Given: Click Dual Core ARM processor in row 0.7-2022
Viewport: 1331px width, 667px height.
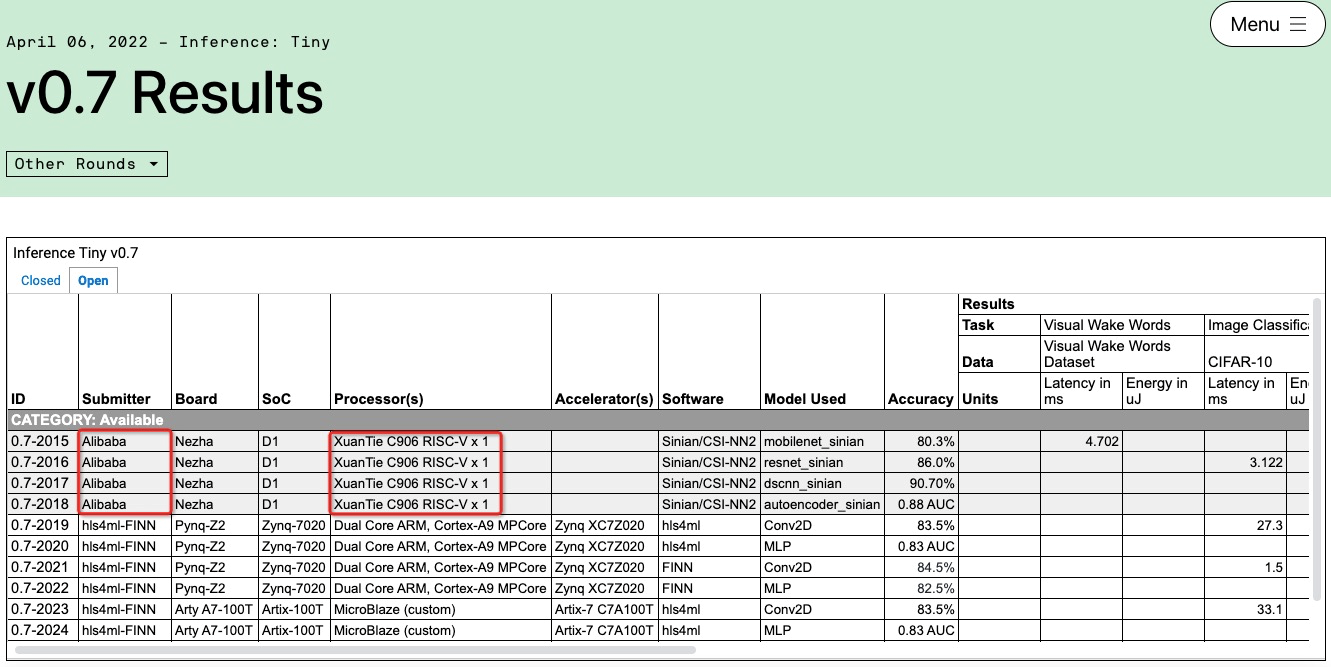Looking at the screenshot, I should coord(440,588).
